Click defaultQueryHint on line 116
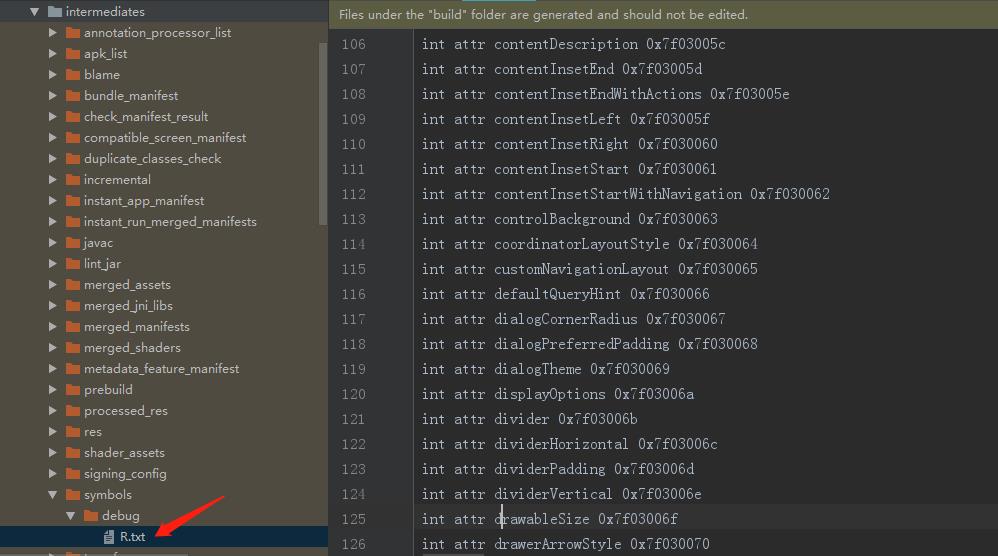 tap(558, 294)
